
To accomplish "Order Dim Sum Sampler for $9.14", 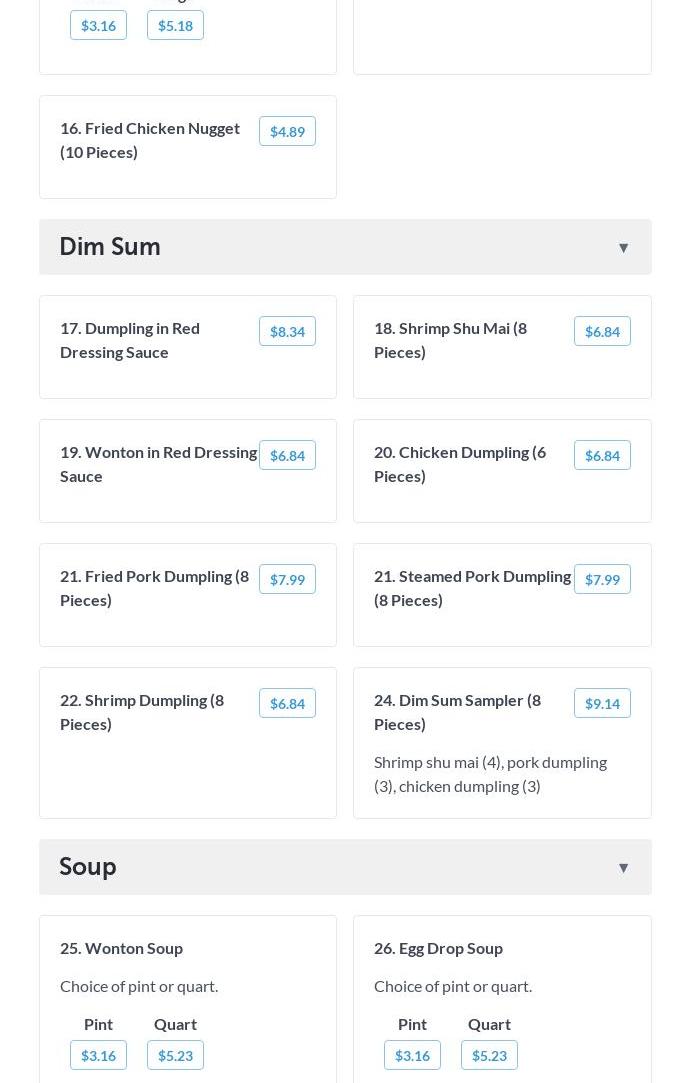I will click(602, 703).
